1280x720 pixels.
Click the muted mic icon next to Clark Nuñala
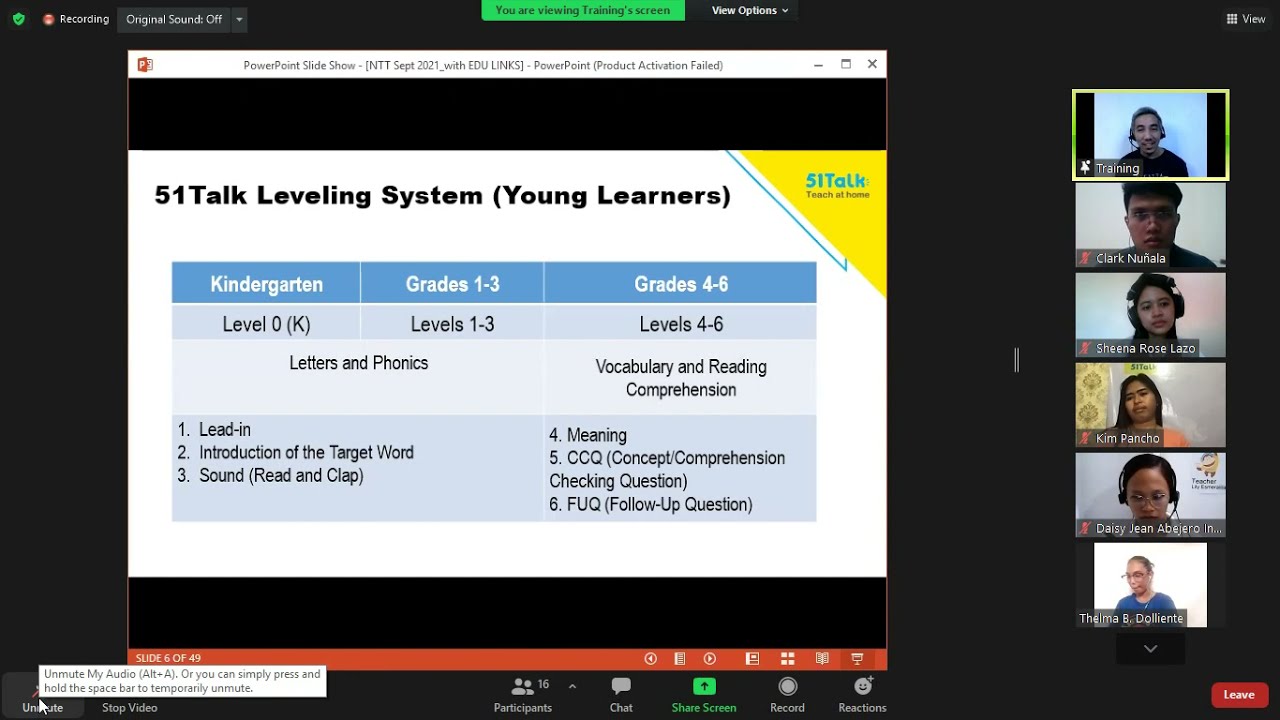(1085, 258)
